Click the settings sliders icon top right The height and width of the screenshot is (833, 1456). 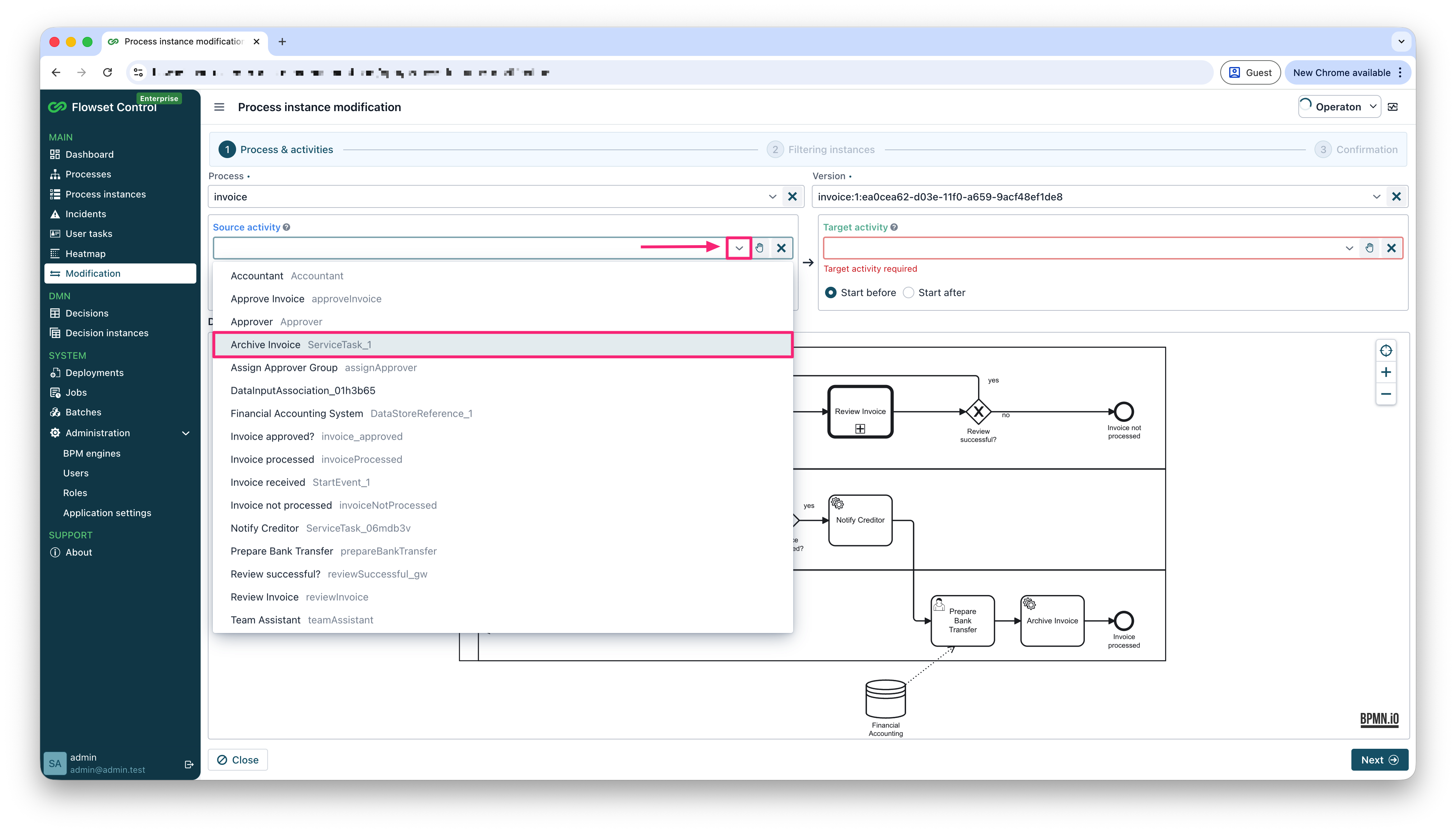[1393, 107]
